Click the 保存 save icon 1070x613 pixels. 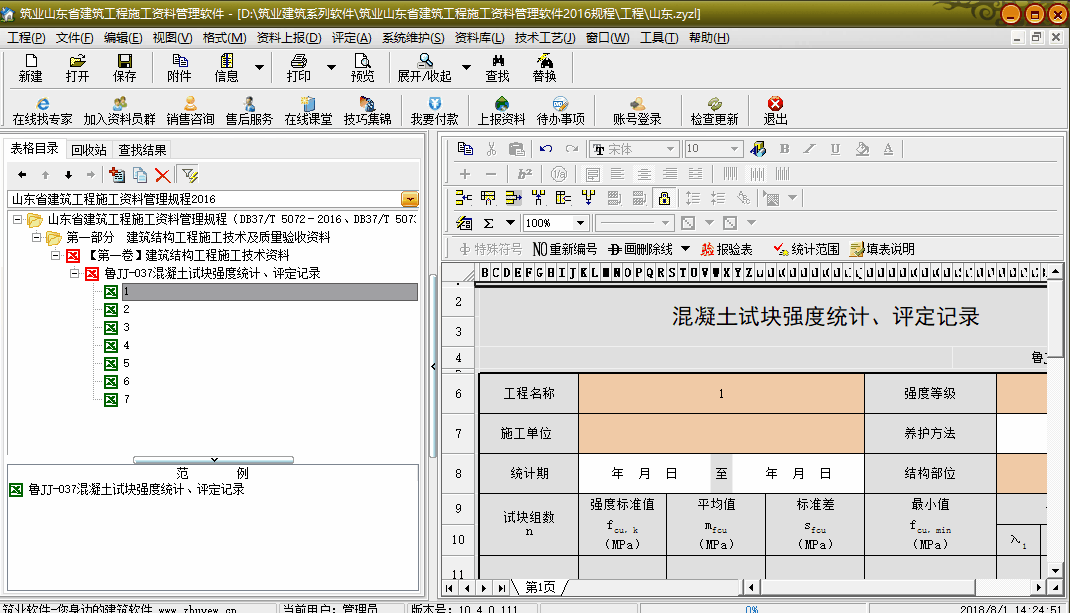pyautogui.click(x=125, y=67)
